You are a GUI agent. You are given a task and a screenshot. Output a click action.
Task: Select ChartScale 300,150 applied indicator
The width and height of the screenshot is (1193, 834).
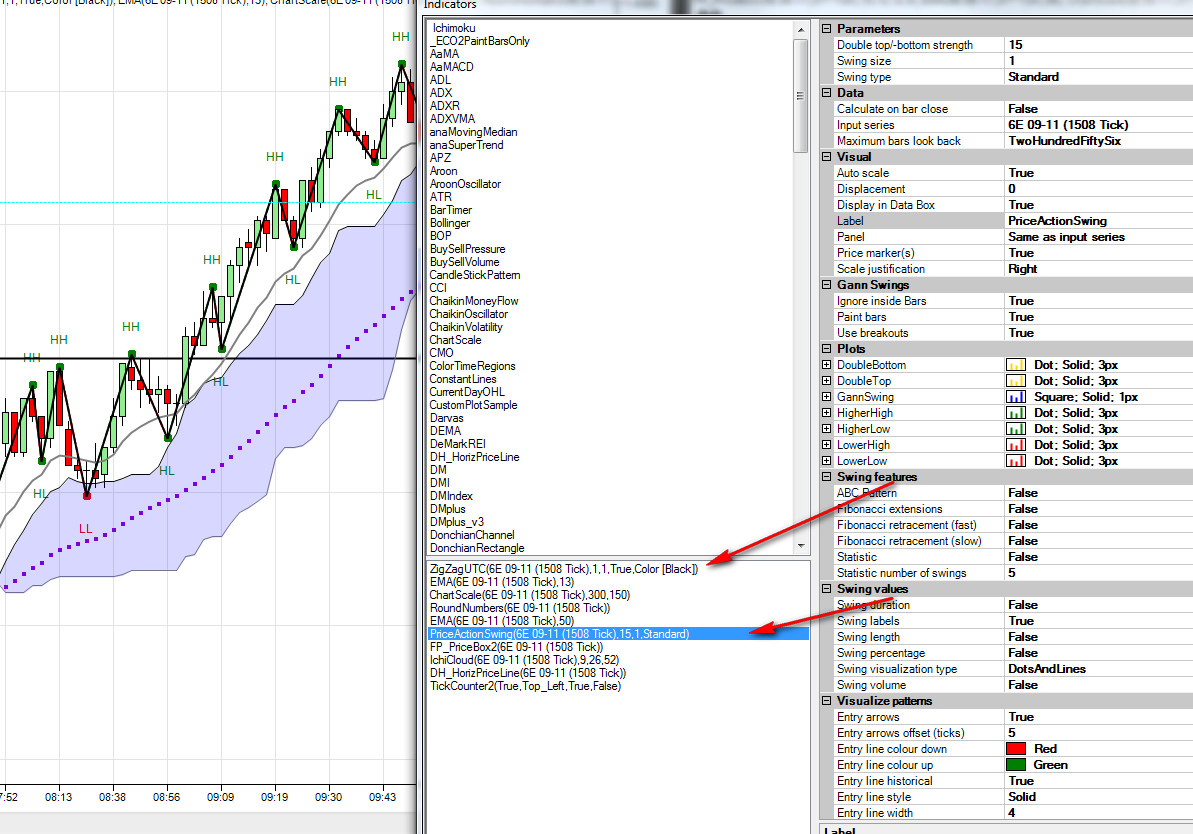tap(530, 595)
